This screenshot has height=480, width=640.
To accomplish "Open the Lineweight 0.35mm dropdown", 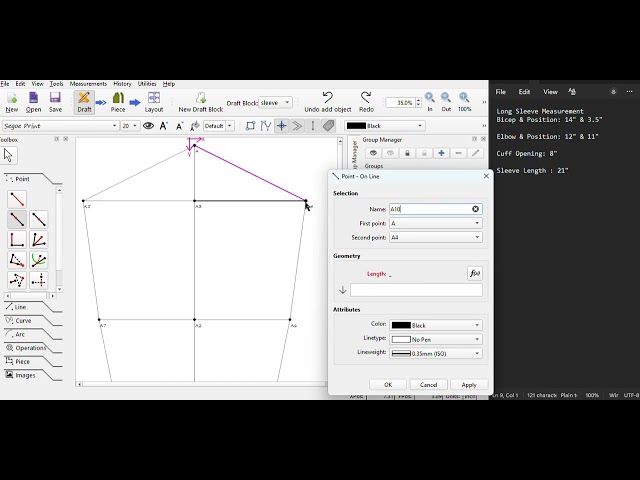I will 436,353.
